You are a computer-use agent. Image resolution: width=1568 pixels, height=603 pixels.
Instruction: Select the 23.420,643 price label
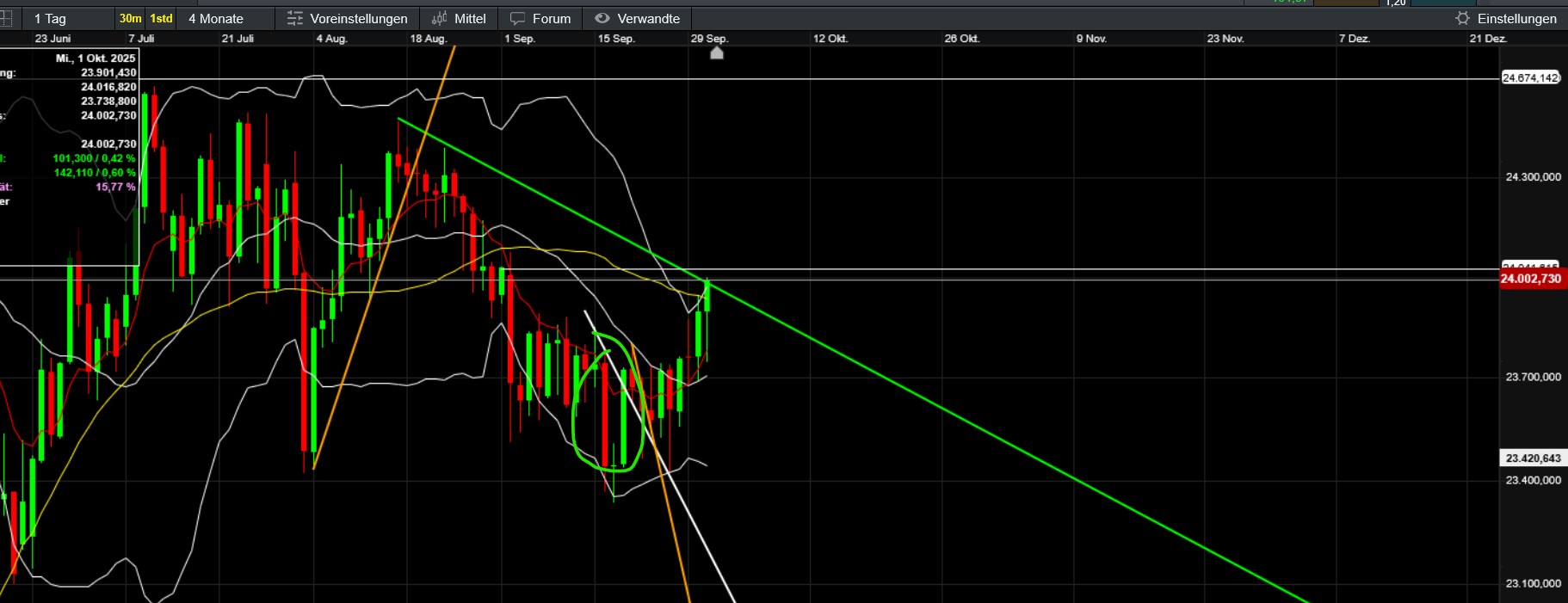pyautogui.click(x=1533, y=458)
